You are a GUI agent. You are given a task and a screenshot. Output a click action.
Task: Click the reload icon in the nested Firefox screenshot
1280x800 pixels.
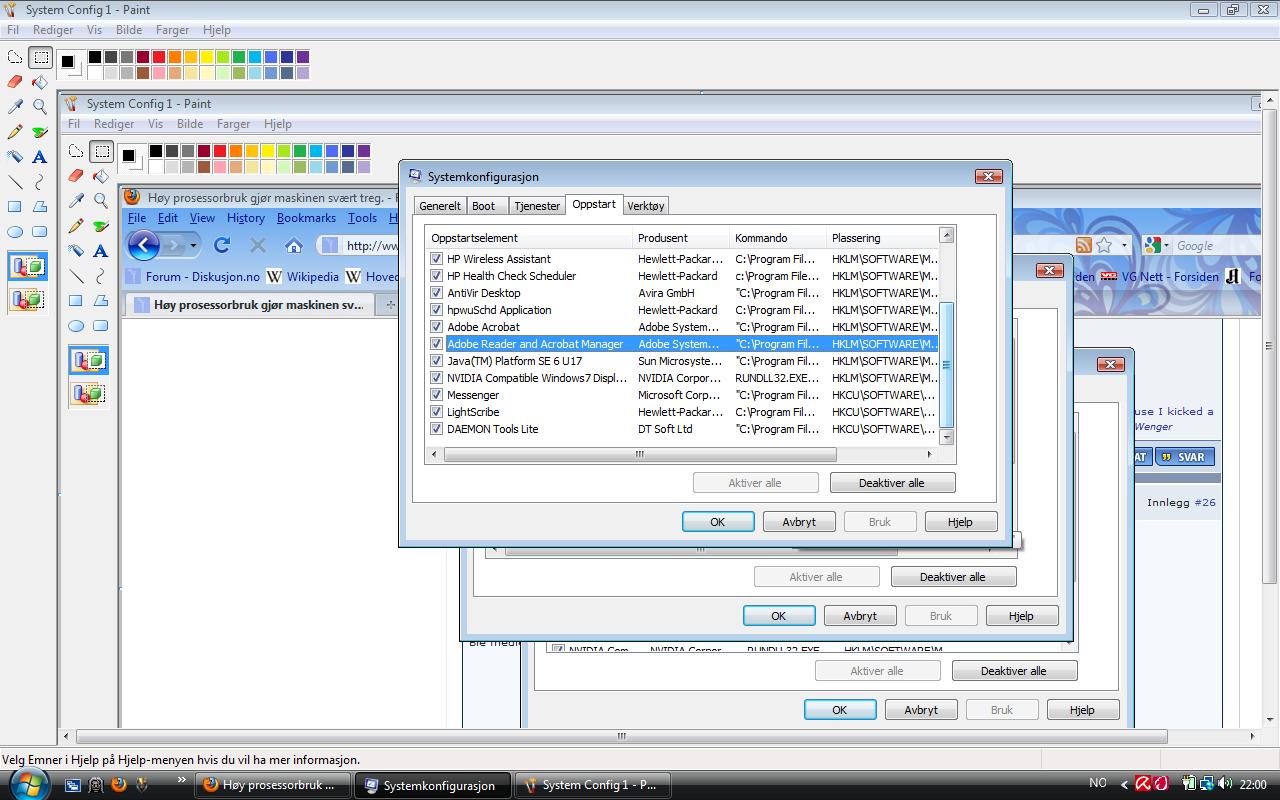[x=222, y=245]
